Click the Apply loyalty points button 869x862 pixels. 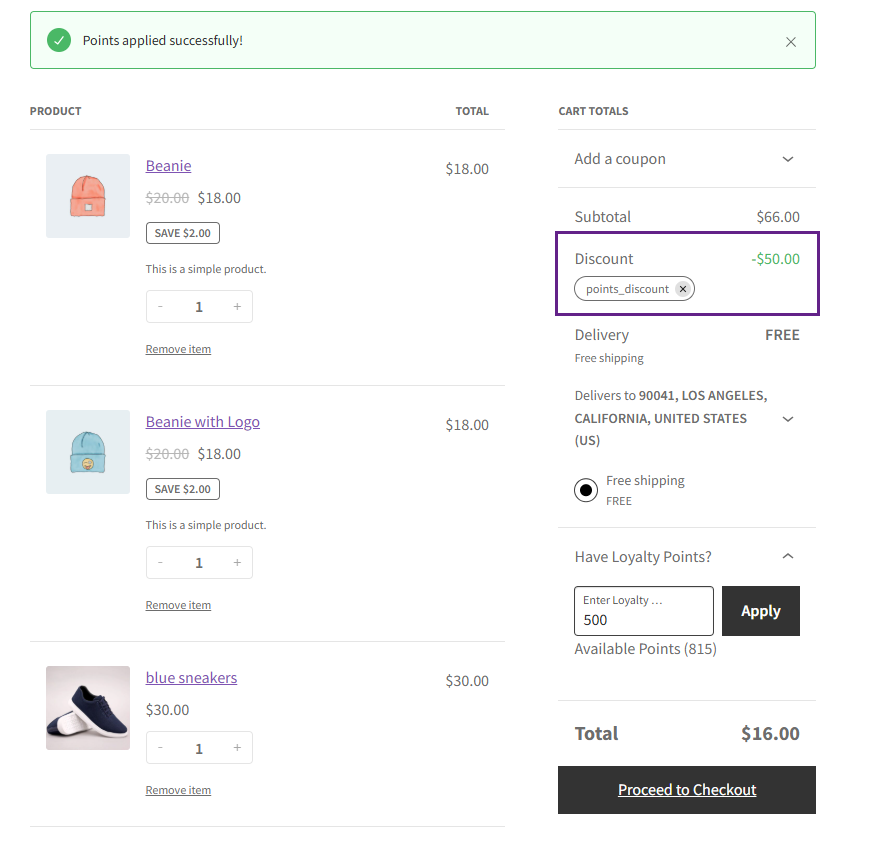click(x=760, y=611)
